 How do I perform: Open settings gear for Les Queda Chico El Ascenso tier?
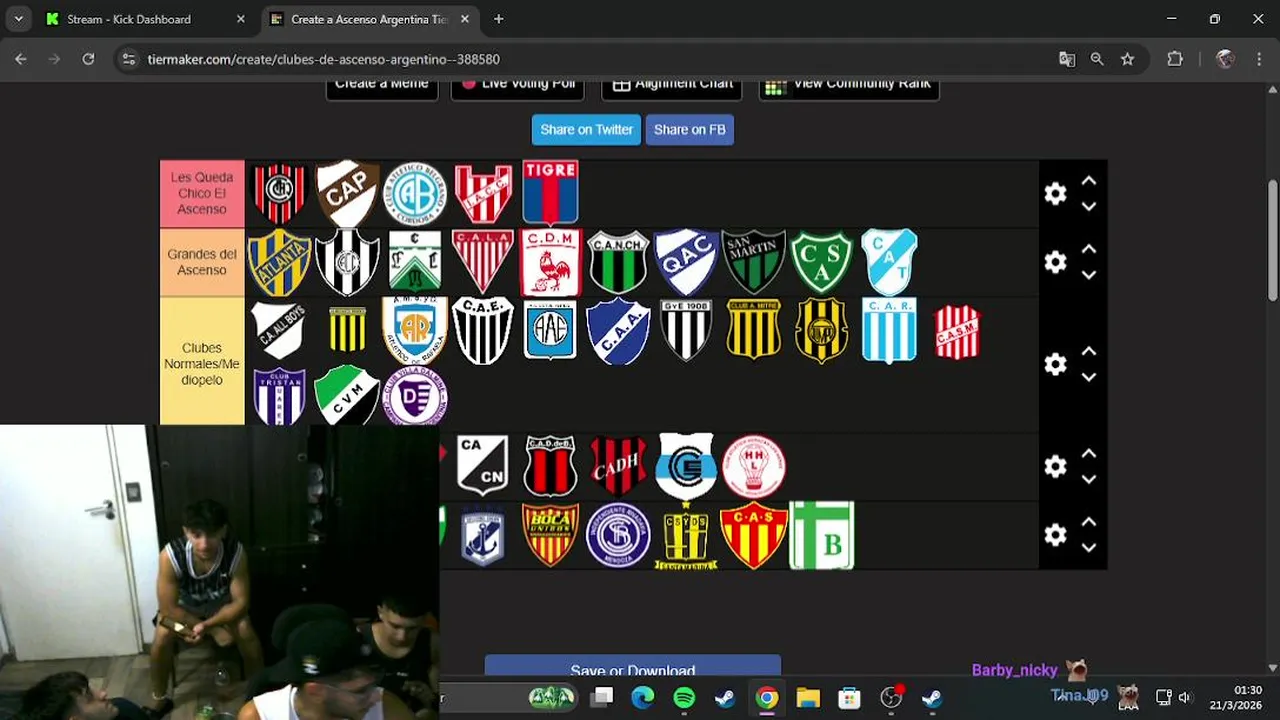pos(1055,194)
